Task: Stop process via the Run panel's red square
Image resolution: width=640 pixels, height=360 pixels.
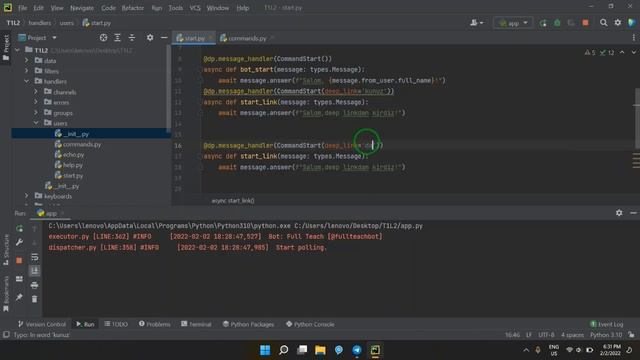Action: pyautogui.click(x=19, y=260)
